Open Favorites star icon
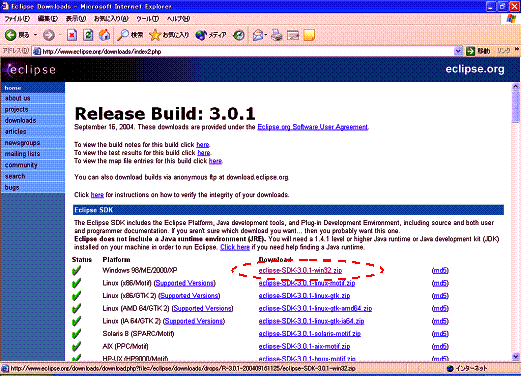This screenshot has height=377, width=523. point(155,35)
